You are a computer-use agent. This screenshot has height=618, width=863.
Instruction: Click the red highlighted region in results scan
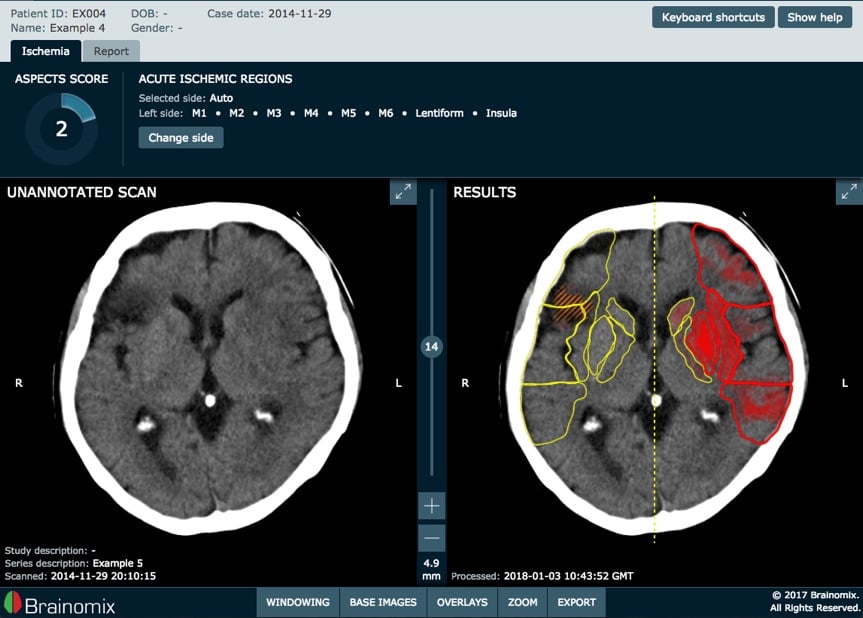point(712,340)
